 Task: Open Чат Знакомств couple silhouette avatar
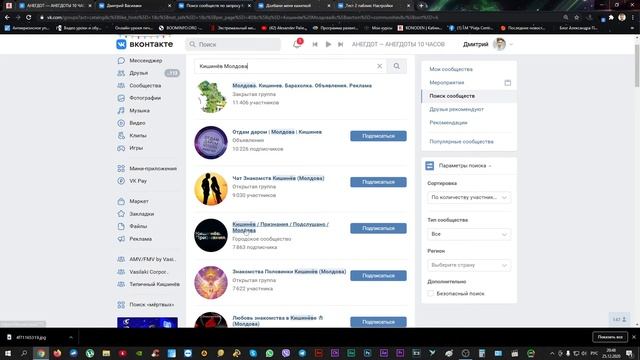211,189
